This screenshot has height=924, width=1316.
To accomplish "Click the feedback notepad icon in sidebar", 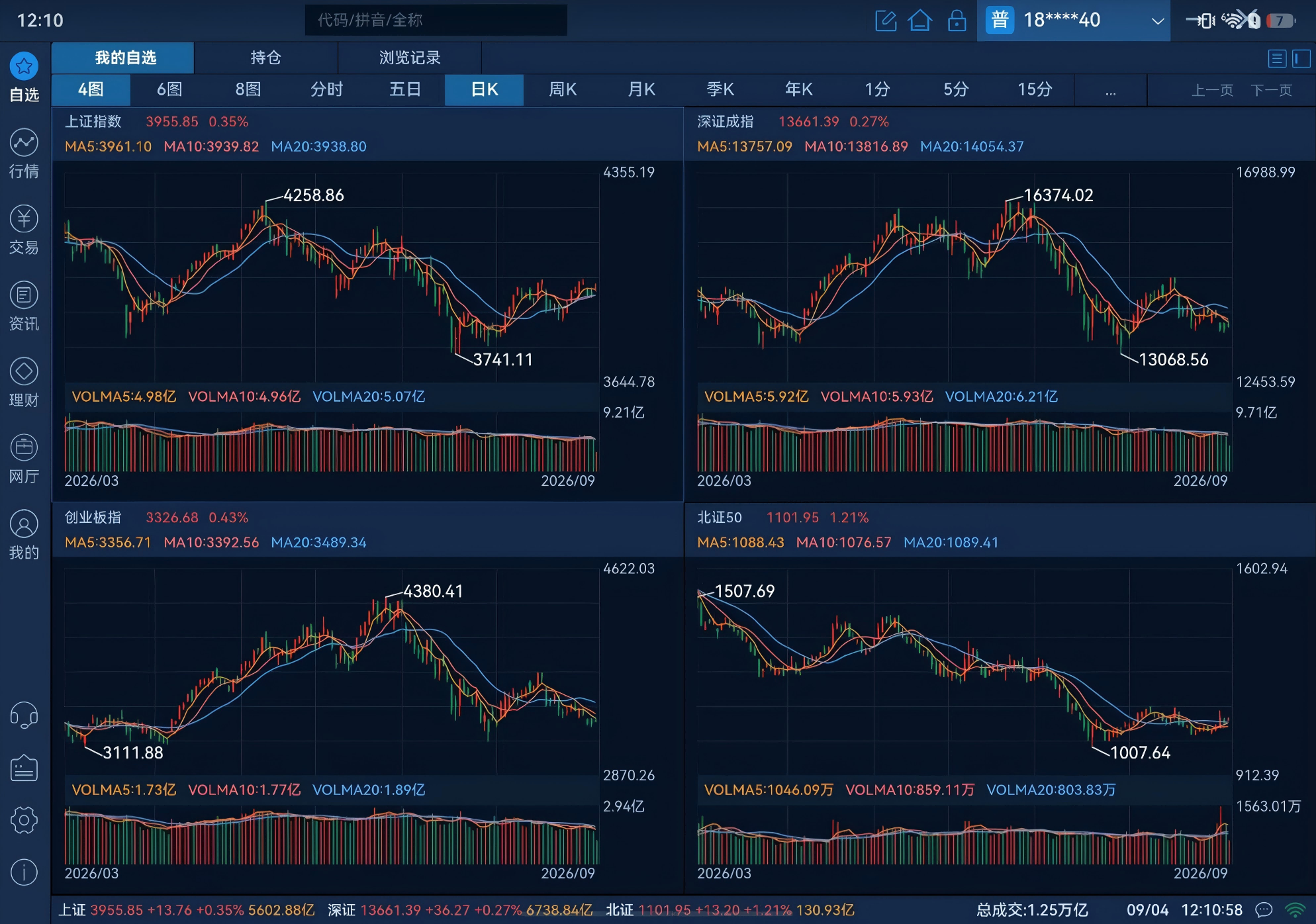I will point(24,768).
